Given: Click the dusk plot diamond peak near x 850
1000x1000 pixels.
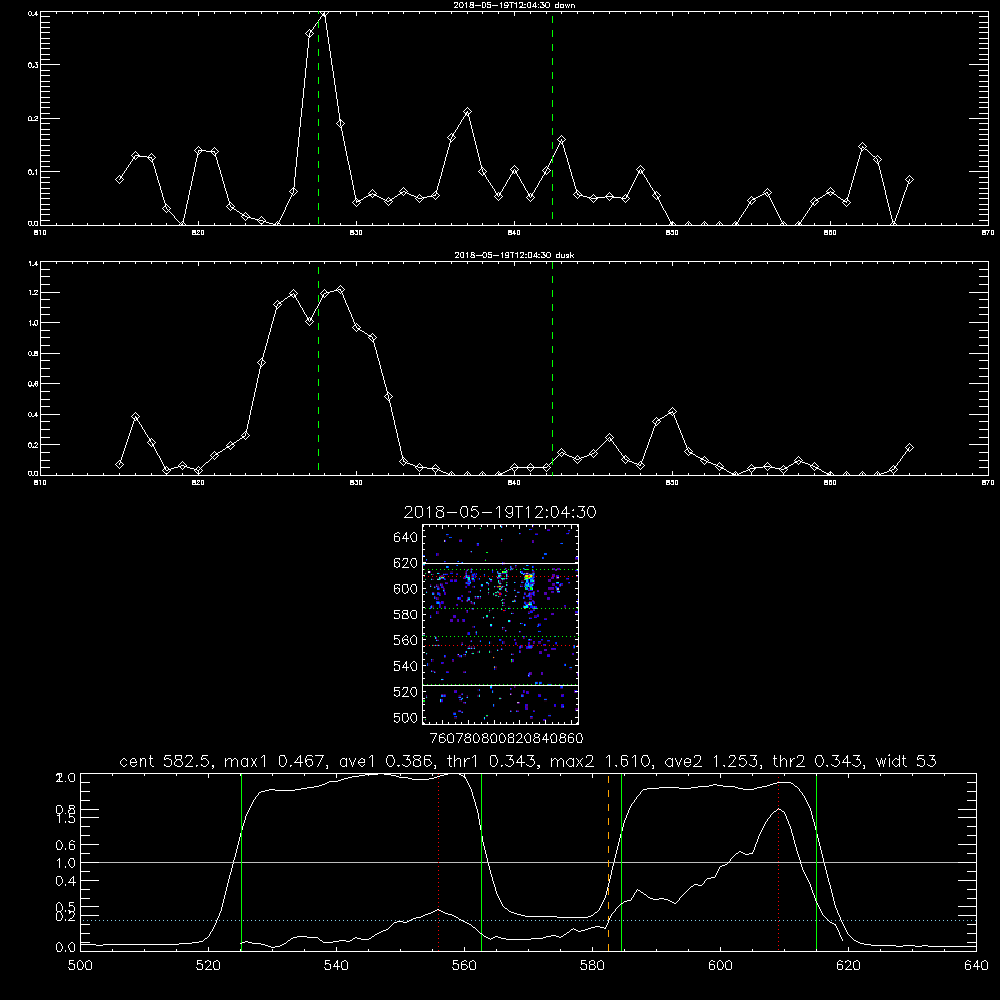Looking at the screenshot, I should point(672,412).
